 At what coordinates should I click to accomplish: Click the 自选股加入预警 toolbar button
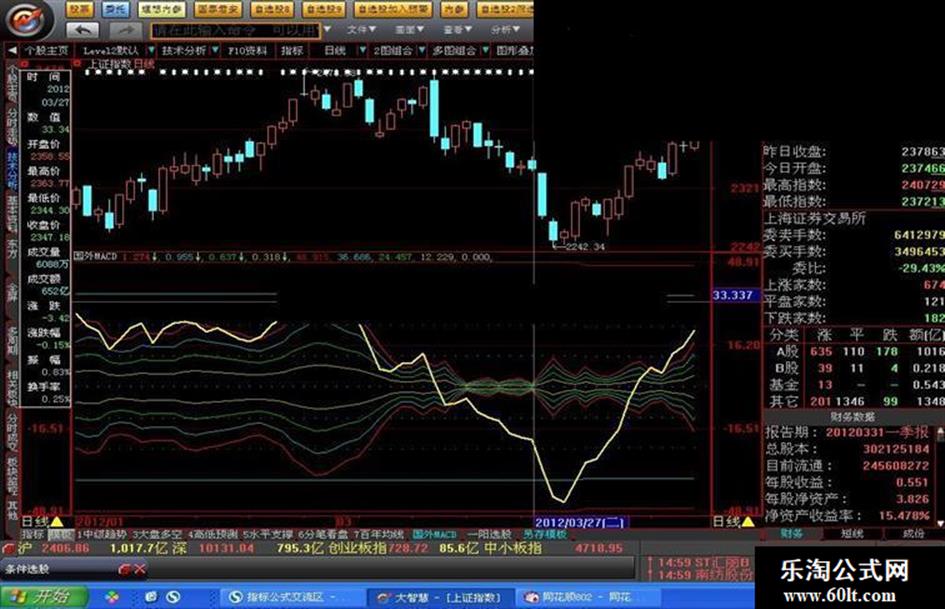click(x=393, y=9)
